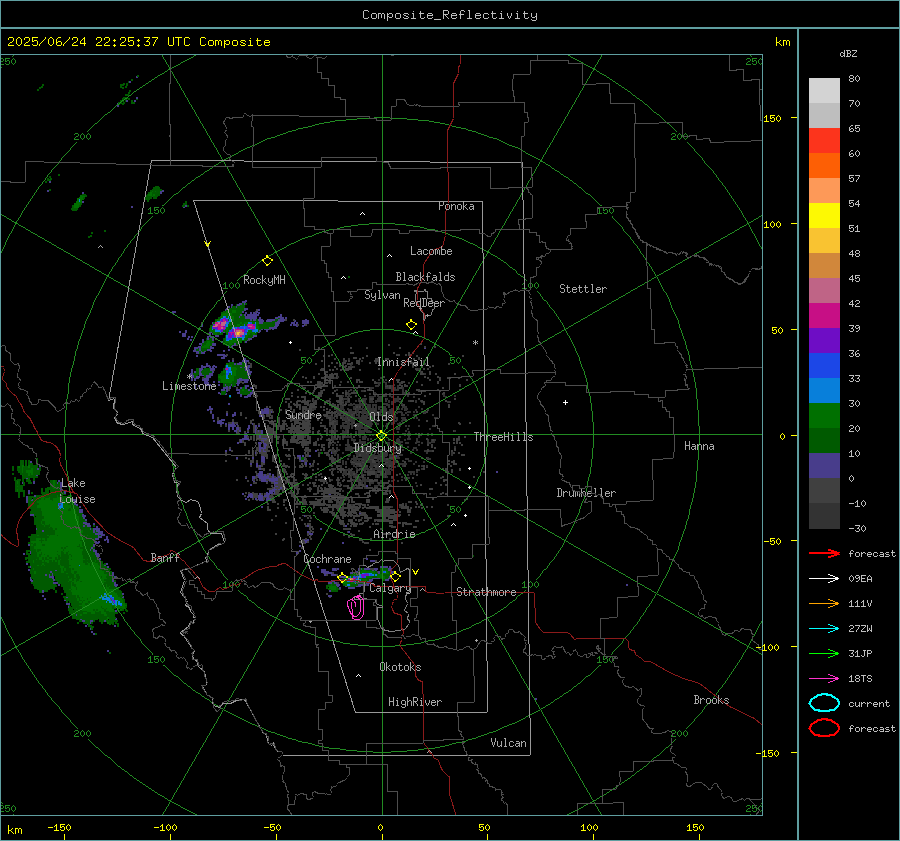Click the Brooks city label

tap(711, 700)
